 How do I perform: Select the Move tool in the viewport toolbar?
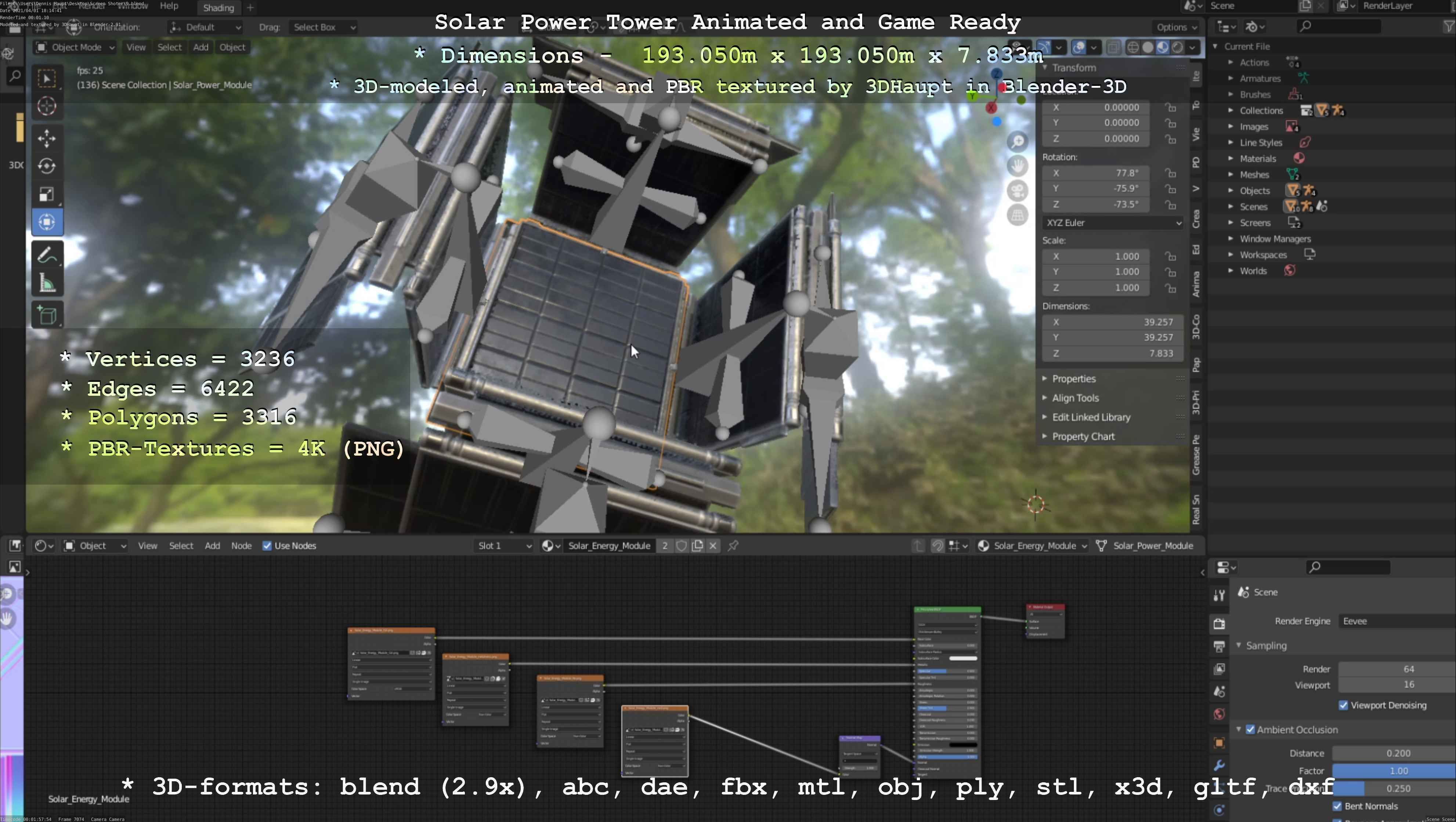point(46,138)
